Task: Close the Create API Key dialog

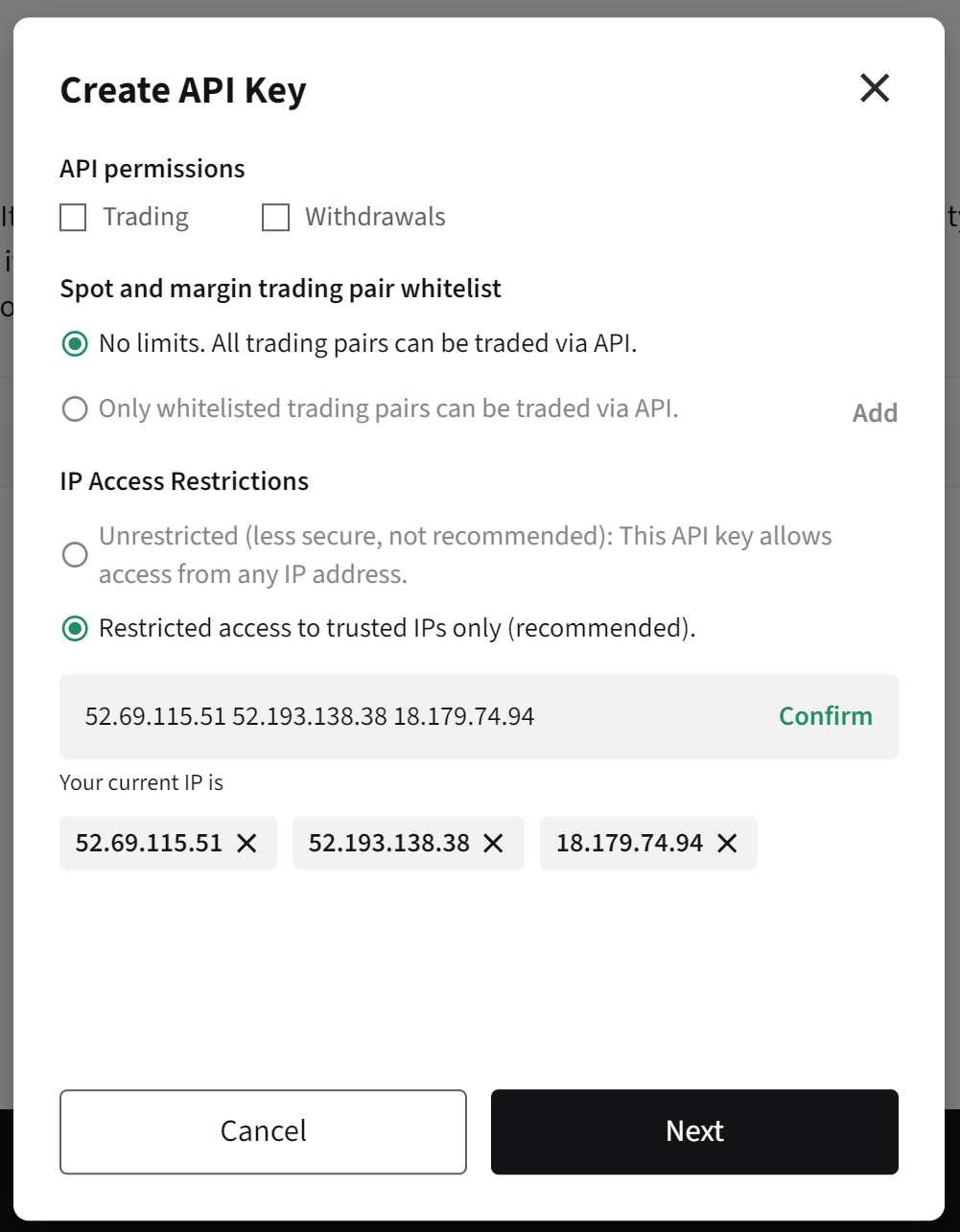Action: tap(874, 87)
